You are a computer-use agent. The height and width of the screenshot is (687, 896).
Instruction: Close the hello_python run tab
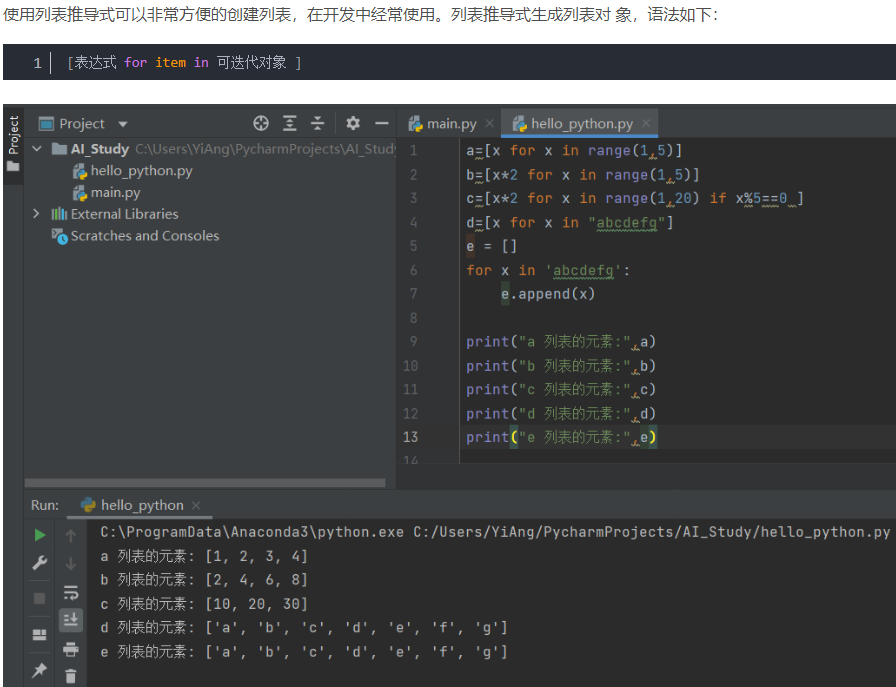[x=196, y=505]
